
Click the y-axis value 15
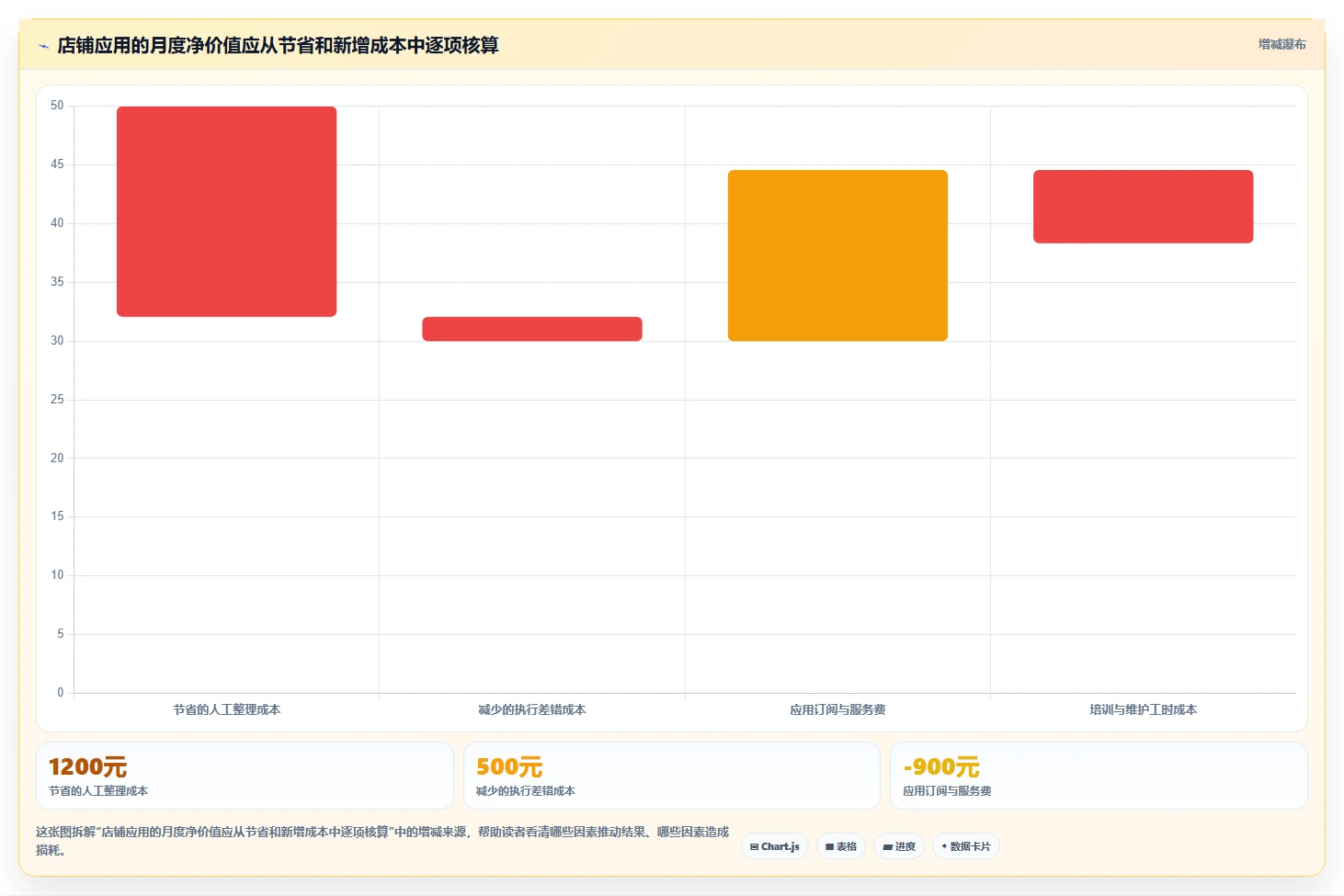coord(57,516)
